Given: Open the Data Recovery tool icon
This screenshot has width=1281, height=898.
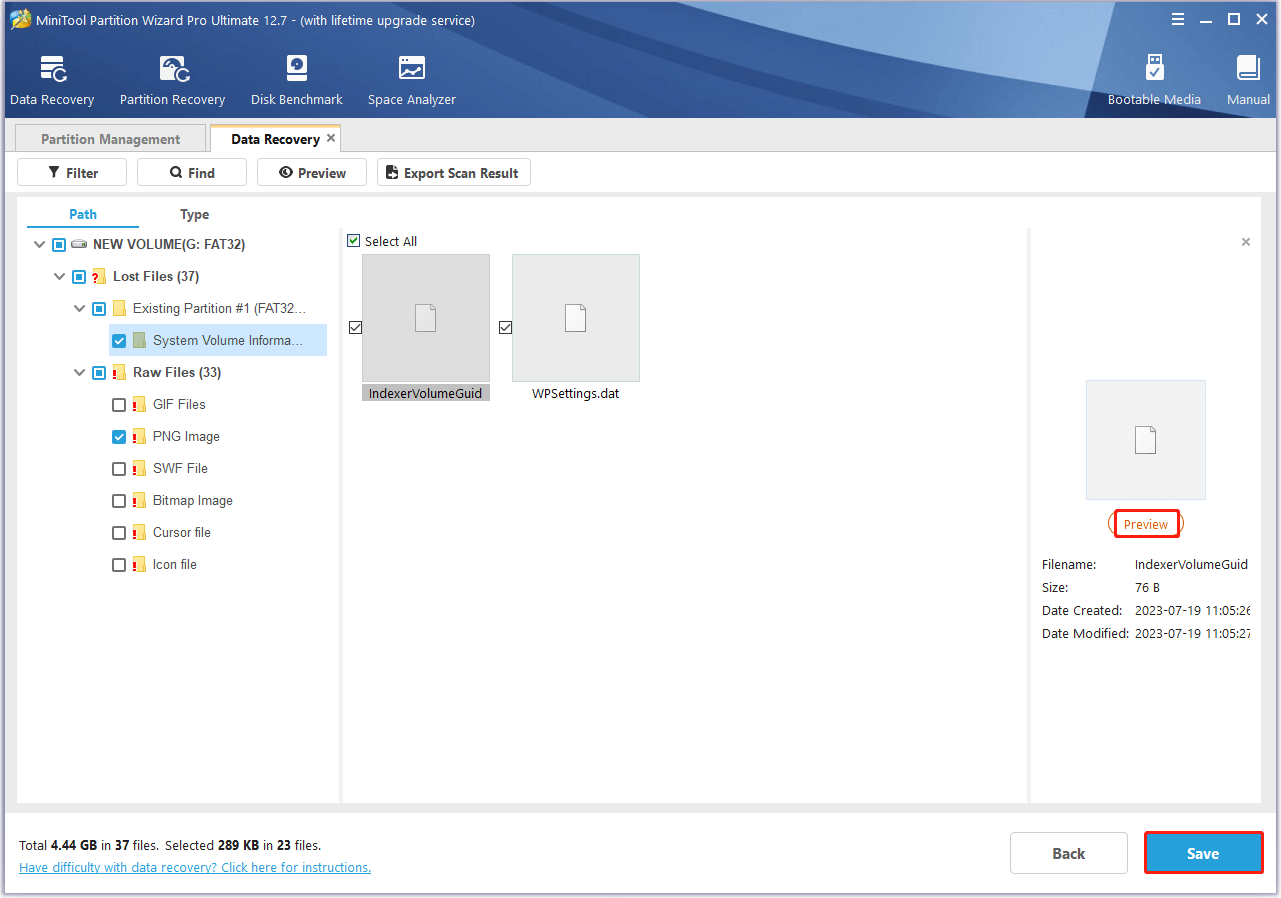Looking at the screenshot, I should (x=52, y=68).
